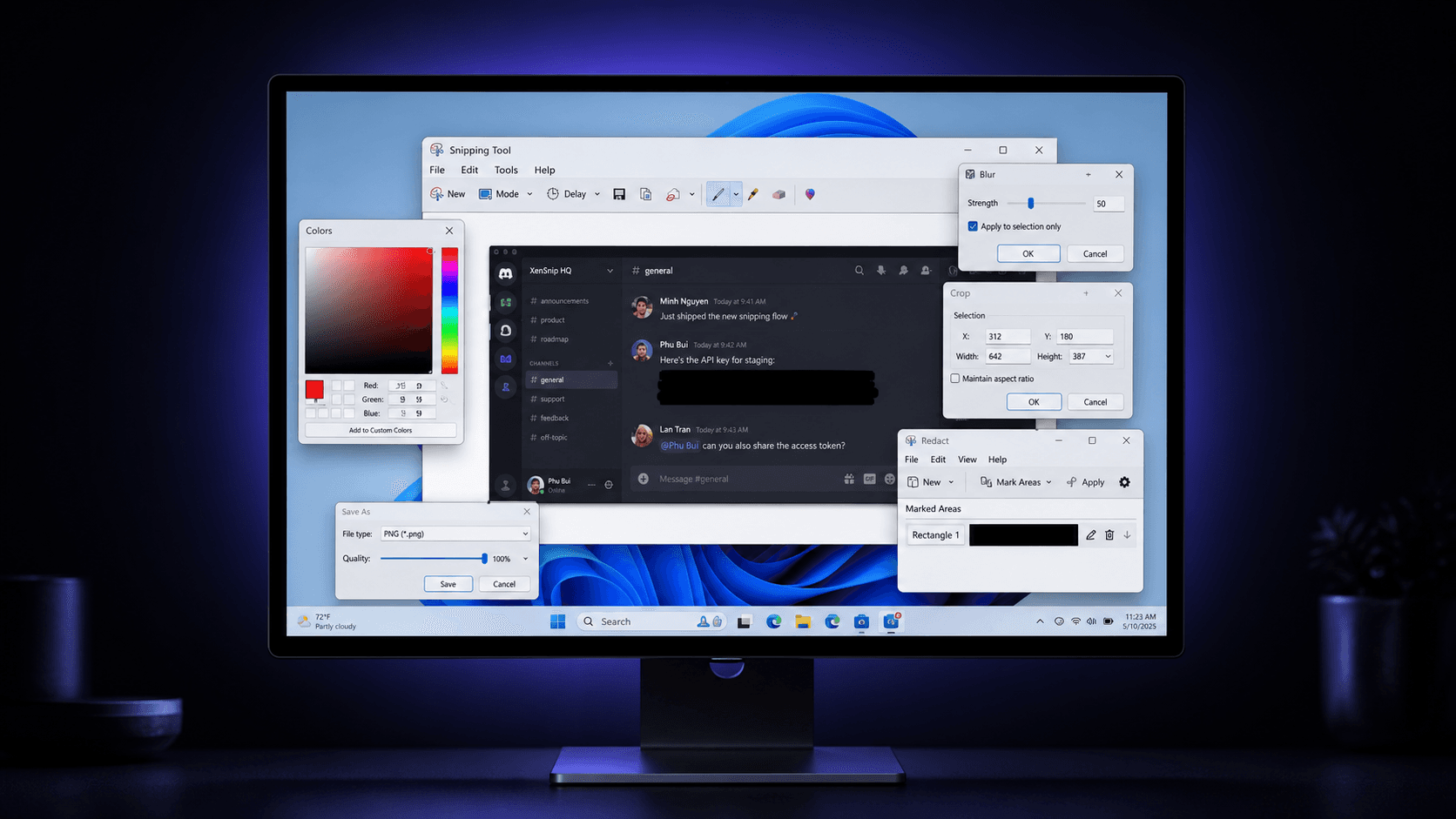Viewport: 1456px width, 819px height.
Task: Open the Tools menu in Snipping Tool
Action: (x=506, y=170)
